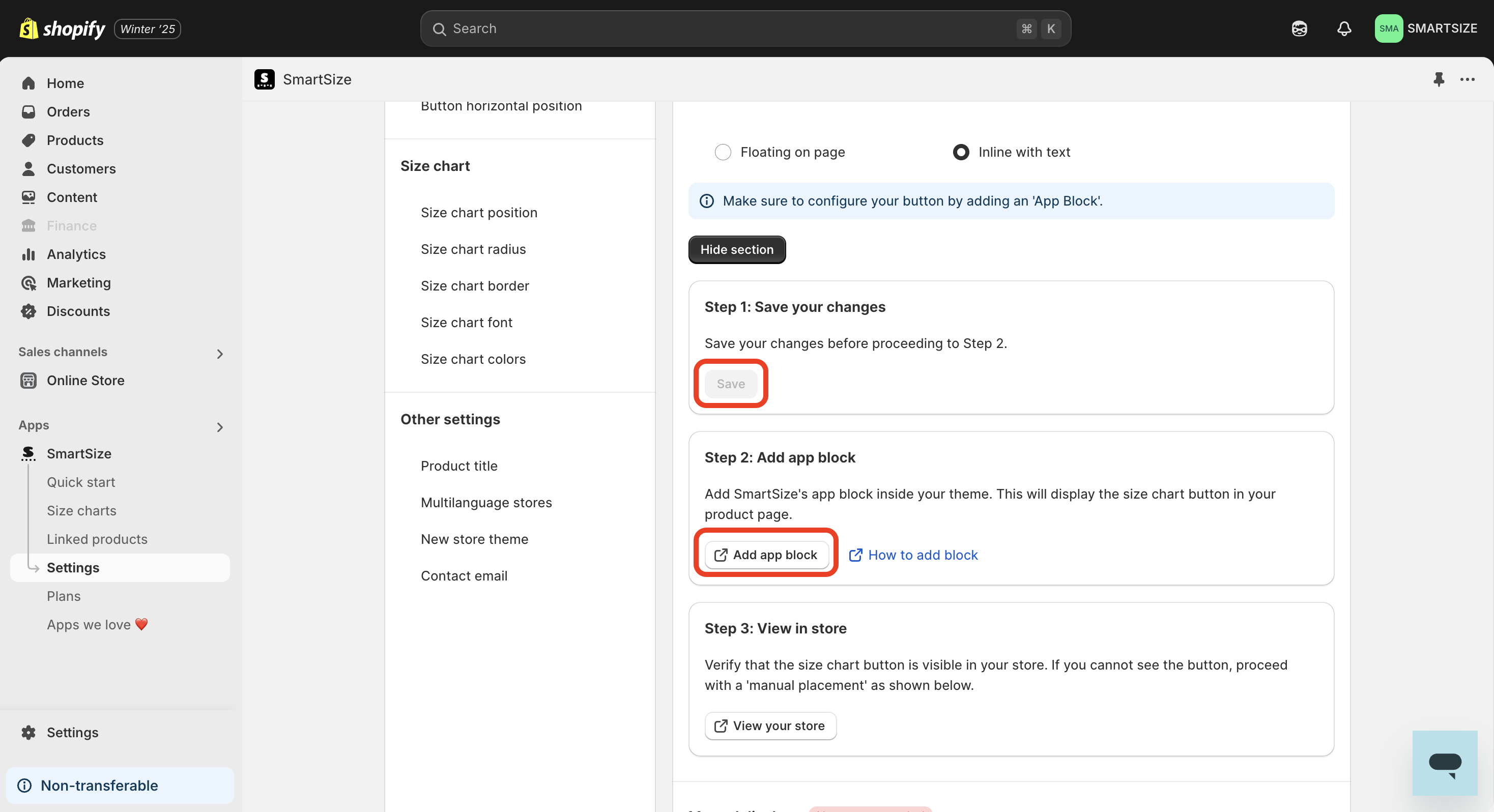The width and height of the screenshot is (1494, 812).
Task: Select the Inline with text option
Action: [x=960, y=152]
